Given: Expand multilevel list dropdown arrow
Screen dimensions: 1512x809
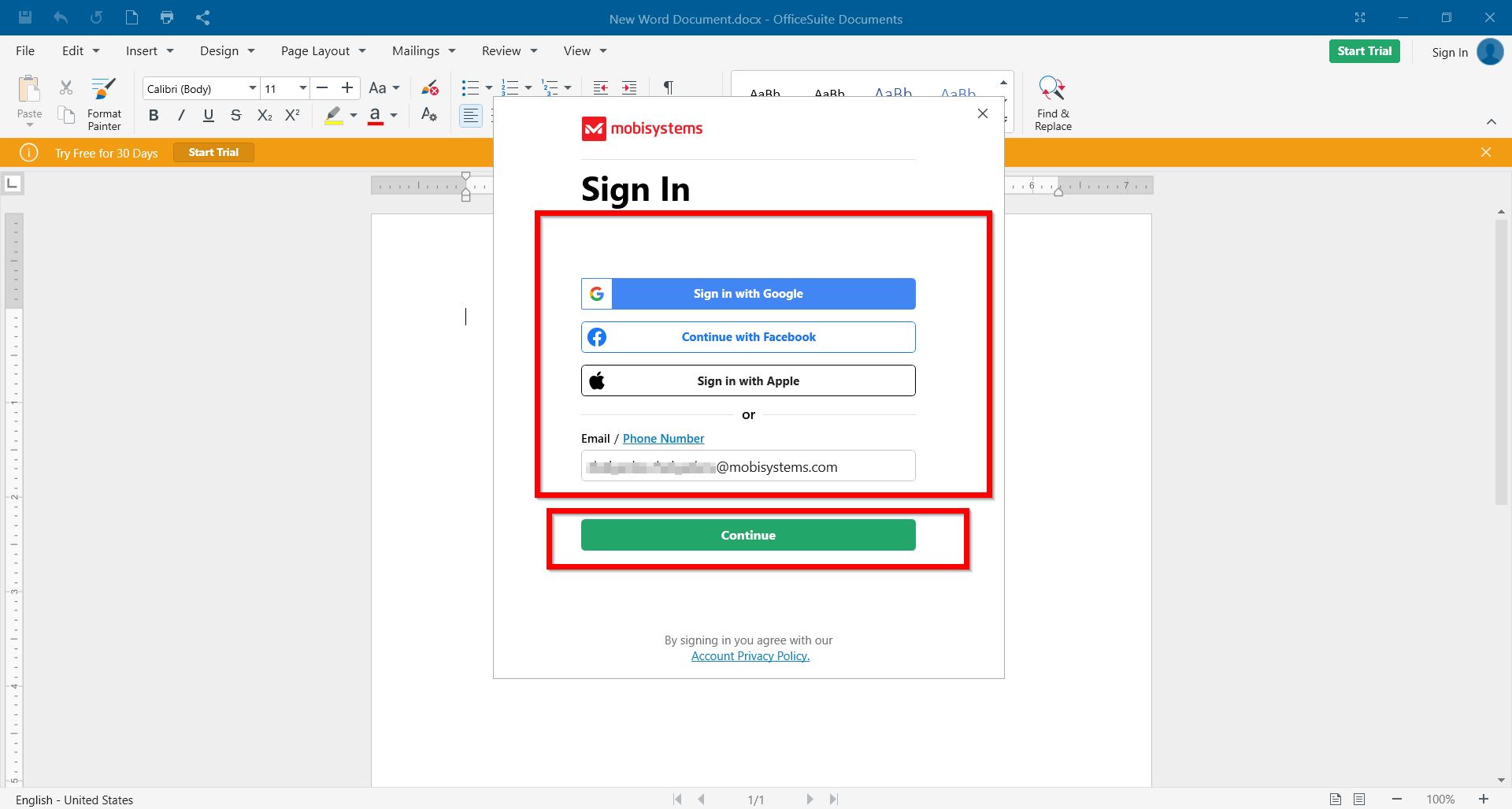Looking at the screenshot, I should pos(567,88).
